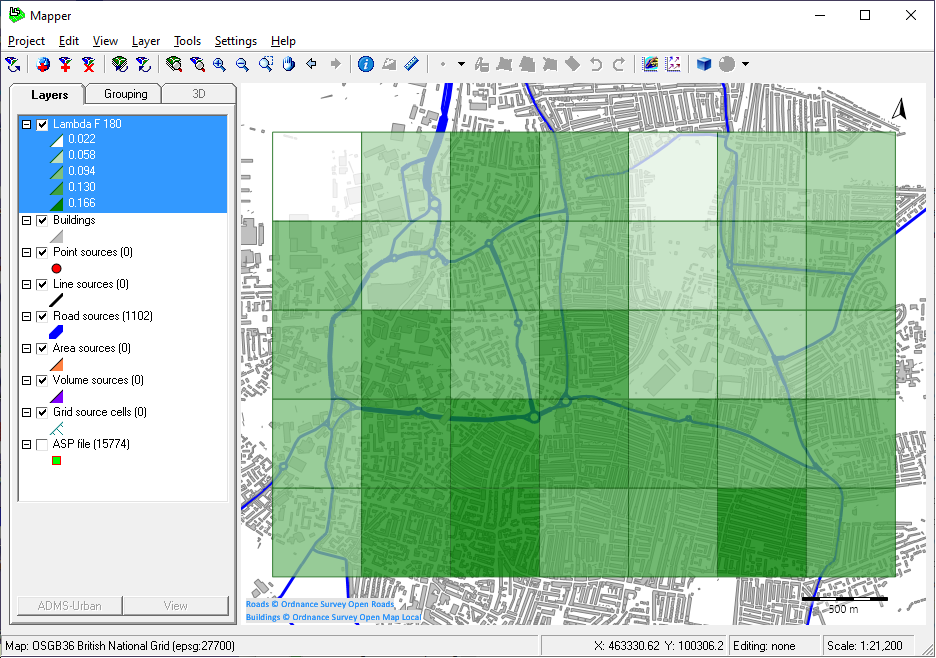
Task: Go back to previous map extent
Action: [x=312, y=64]
